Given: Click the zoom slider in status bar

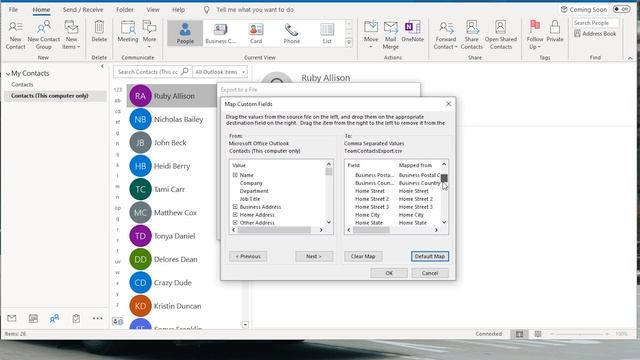Looking at the screenshot, I should [580, 334].
